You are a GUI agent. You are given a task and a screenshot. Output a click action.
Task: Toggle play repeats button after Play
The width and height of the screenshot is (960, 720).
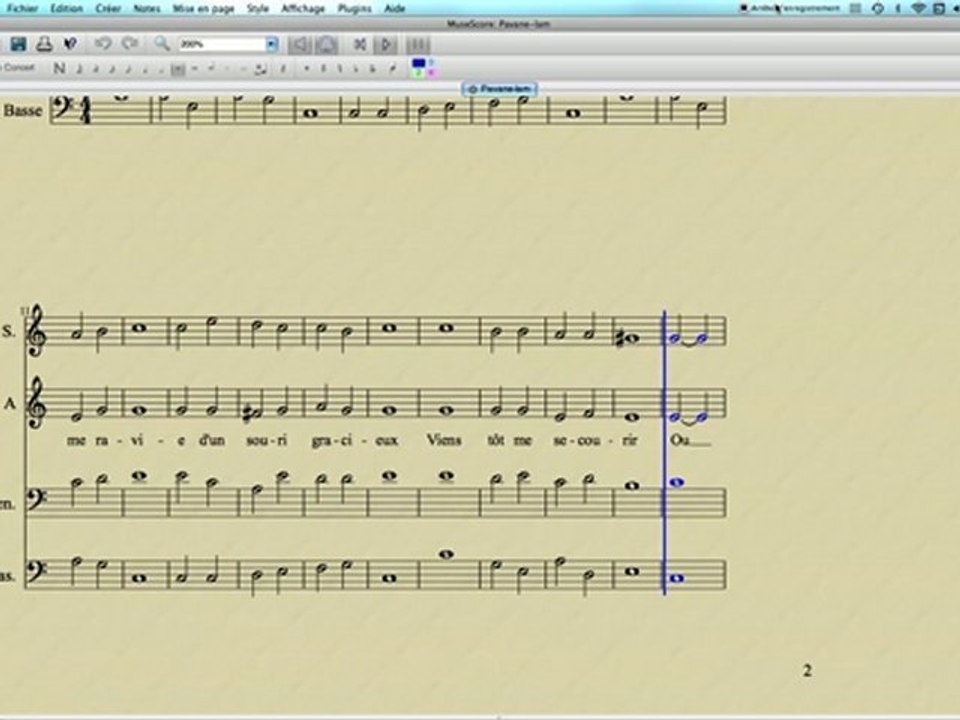(418, 44)
